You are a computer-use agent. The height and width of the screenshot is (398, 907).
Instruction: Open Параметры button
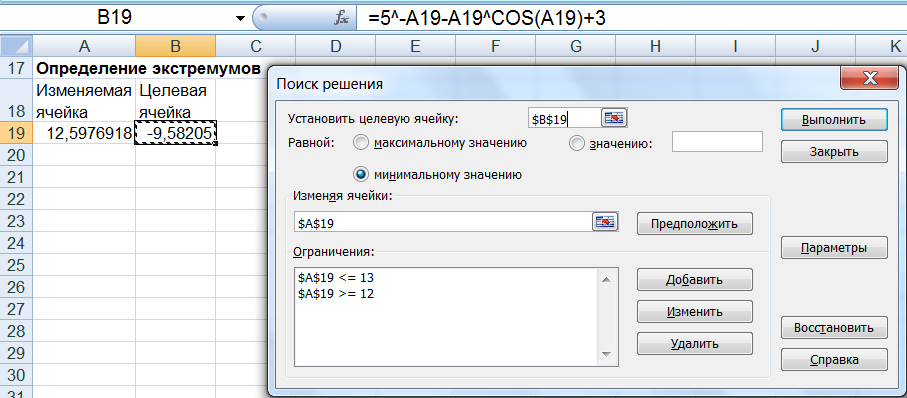pyautogui.click(x=834, y=248)
